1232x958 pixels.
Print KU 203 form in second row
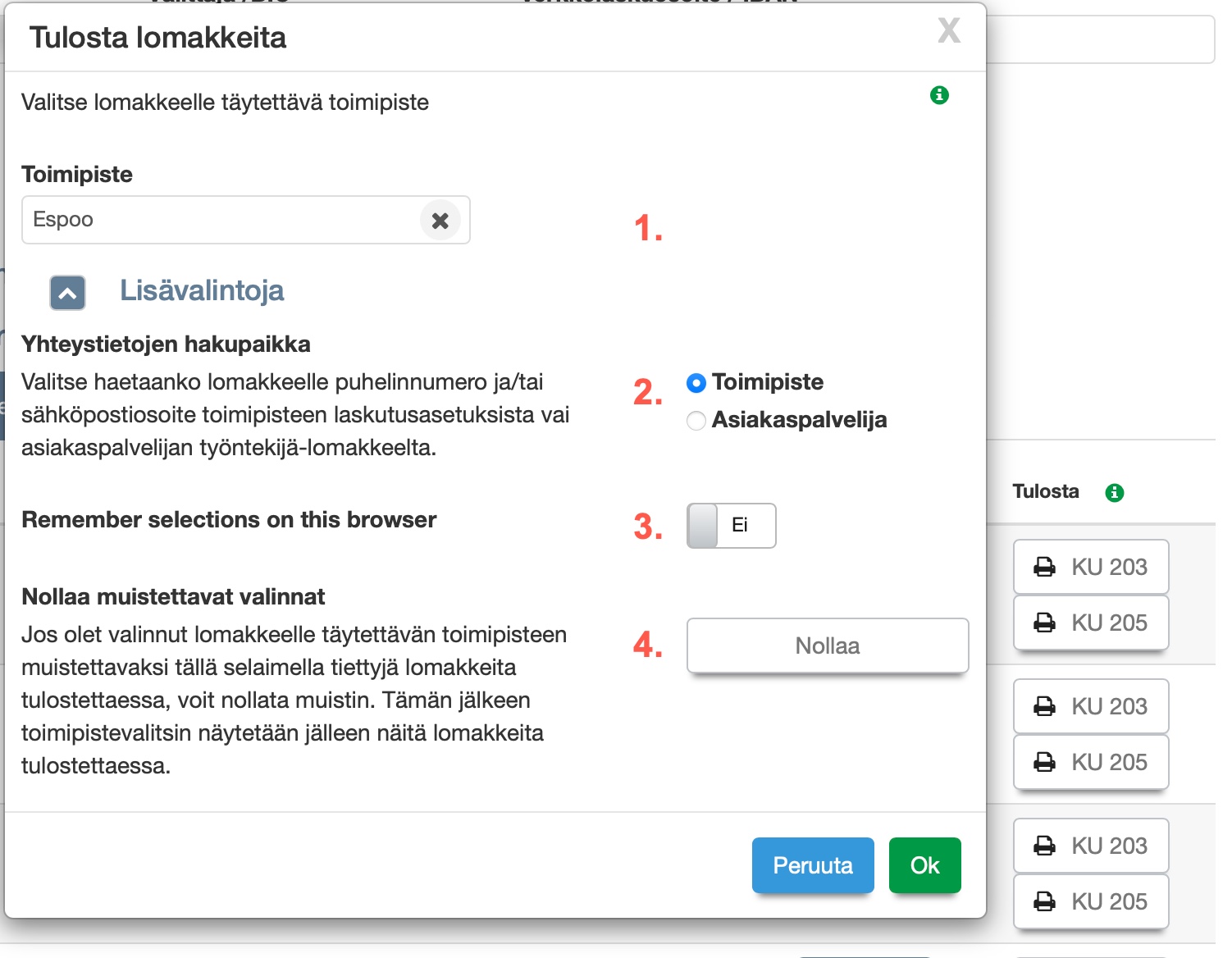point(1090,706)
